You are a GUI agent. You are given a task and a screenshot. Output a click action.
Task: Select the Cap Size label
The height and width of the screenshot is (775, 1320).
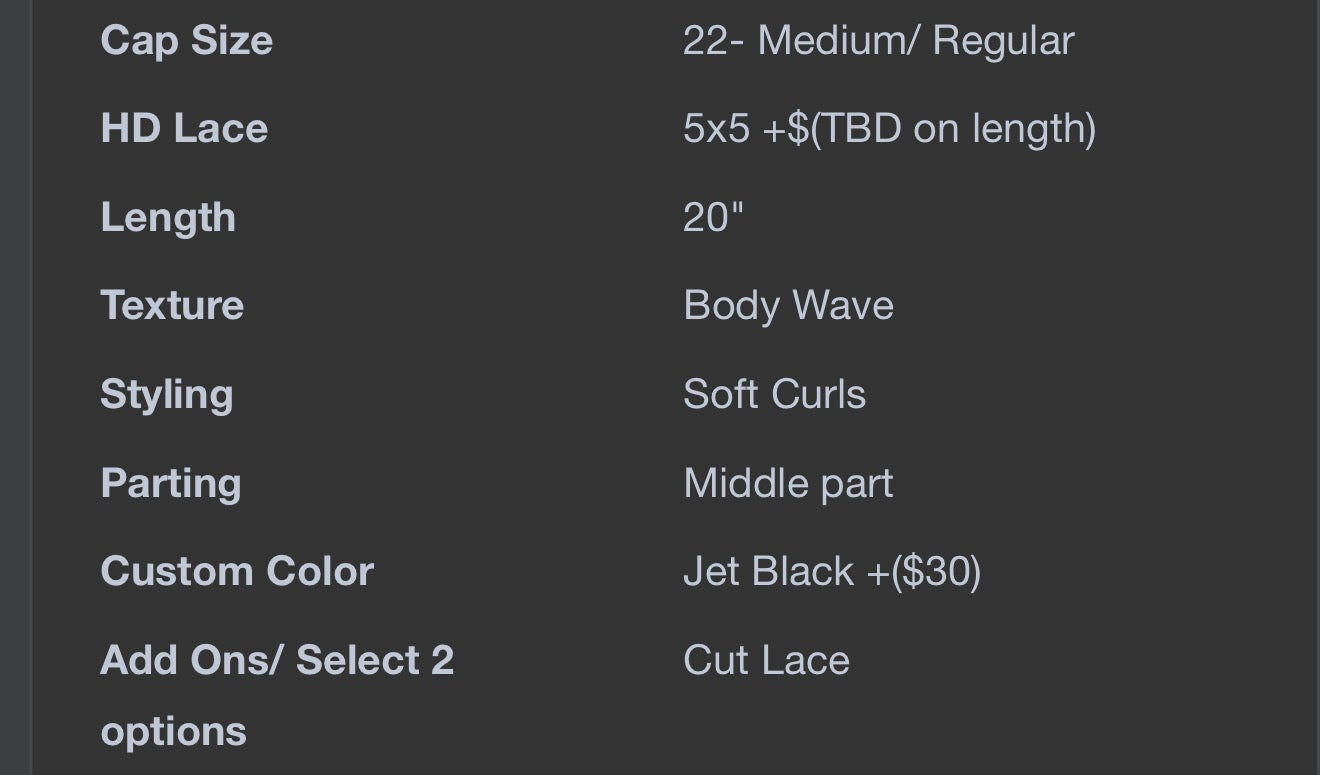coord(187,42)
